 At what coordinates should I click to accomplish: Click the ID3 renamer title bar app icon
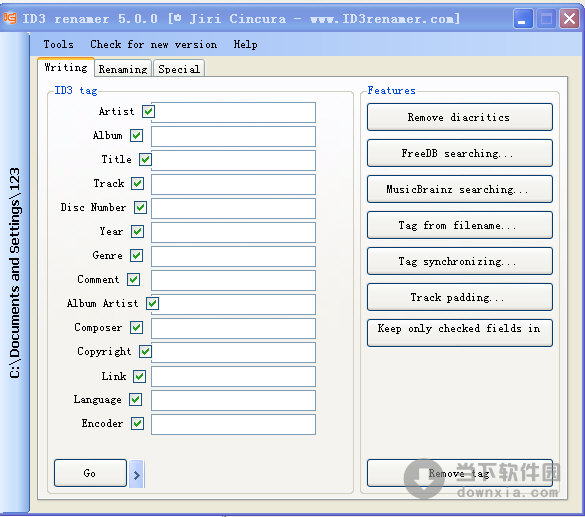[x=10, y=18]
